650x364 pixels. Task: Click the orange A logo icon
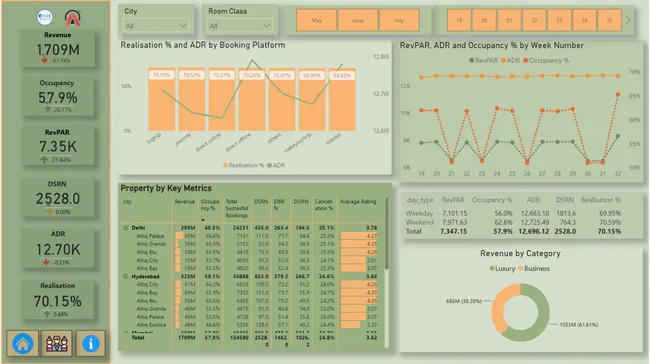tap(73, 17)
